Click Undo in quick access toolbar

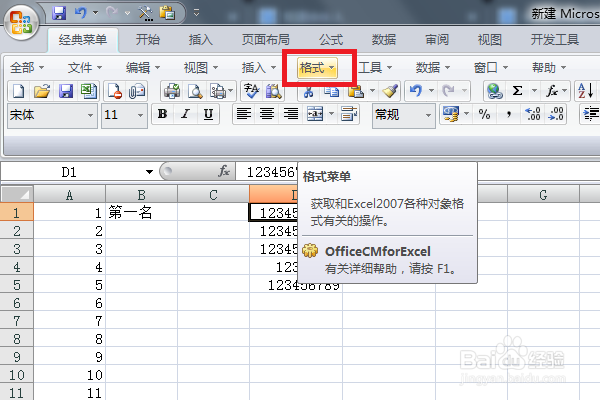pos(81,13)
